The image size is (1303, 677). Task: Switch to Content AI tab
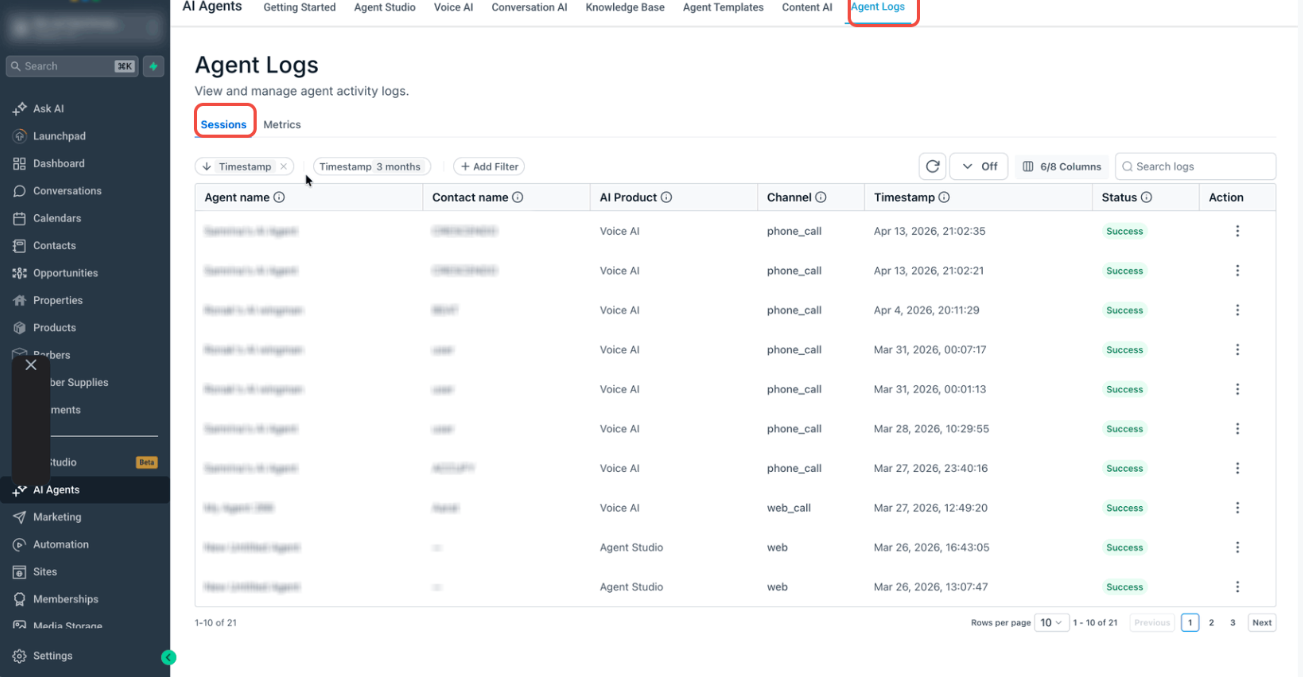(807, 7)
